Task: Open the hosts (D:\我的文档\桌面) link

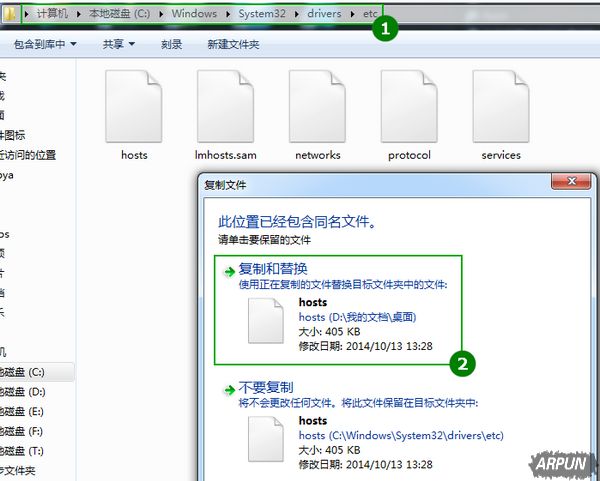Action: pos(357,317)
